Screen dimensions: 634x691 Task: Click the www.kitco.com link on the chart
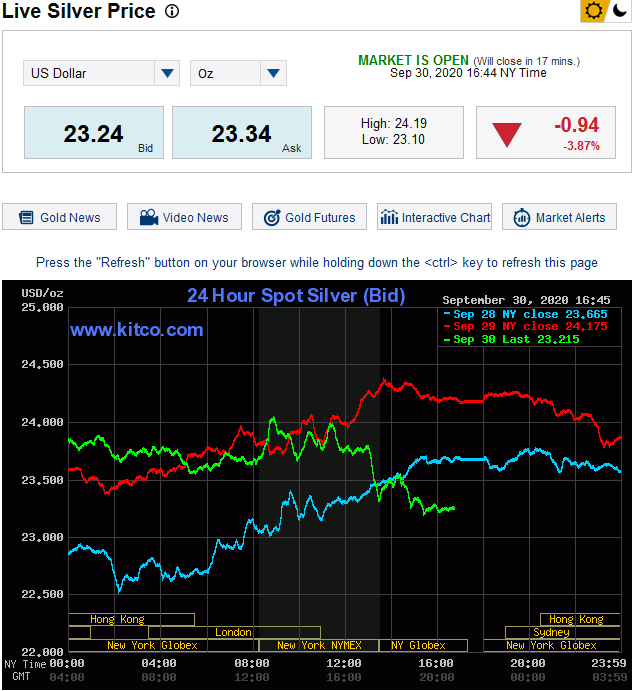[137, 330]
